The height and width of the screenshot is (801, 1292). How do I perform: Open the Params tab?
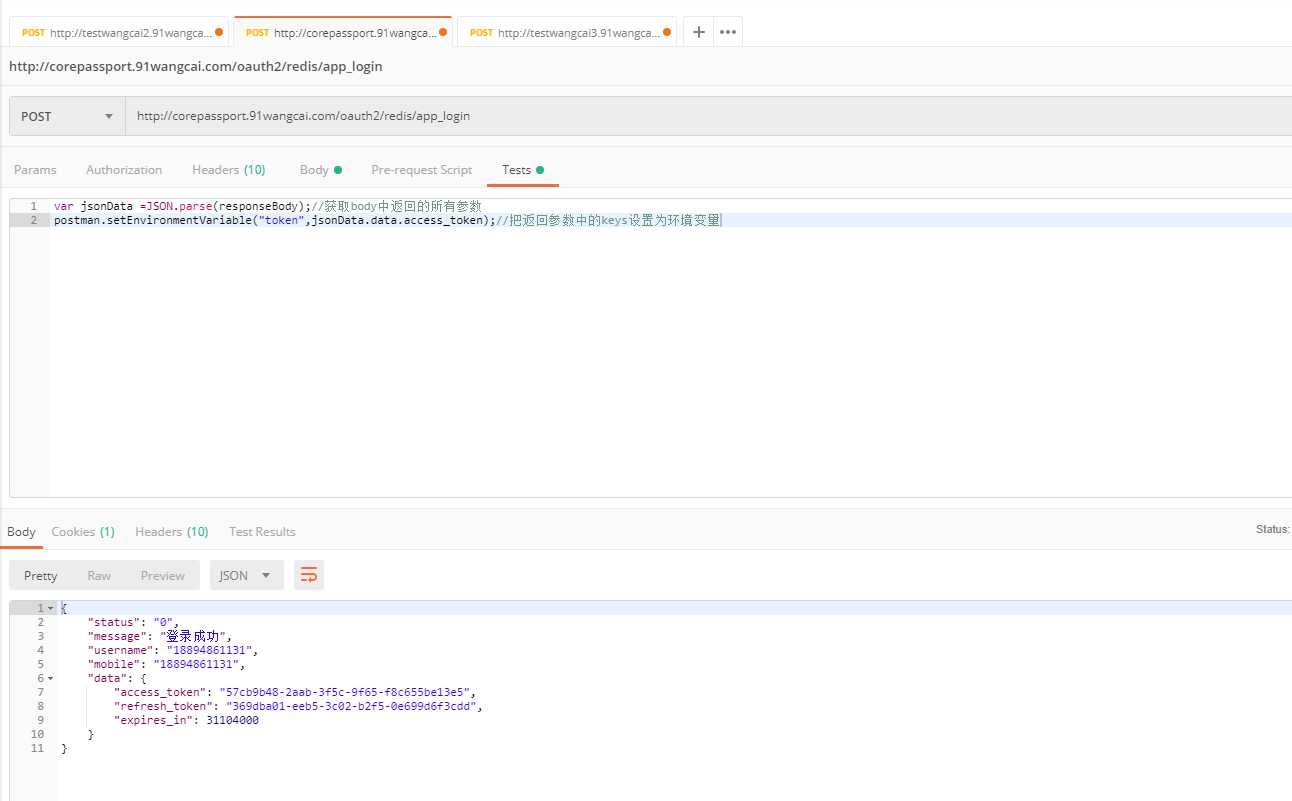click(35, 170)
